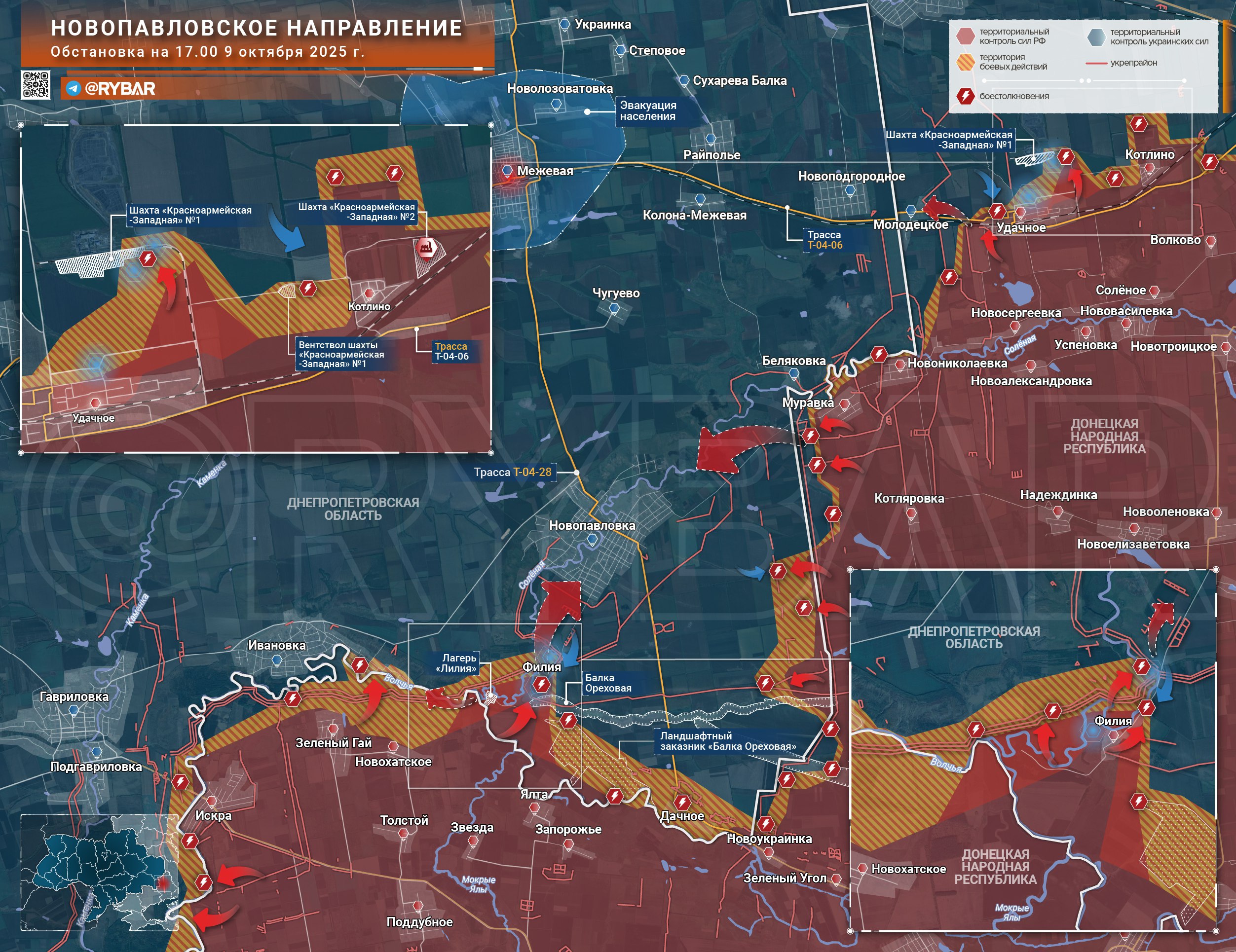Click the Балка Ореховая callout label
Viewport: 1236px width, 952px height.
pos(608,683)
